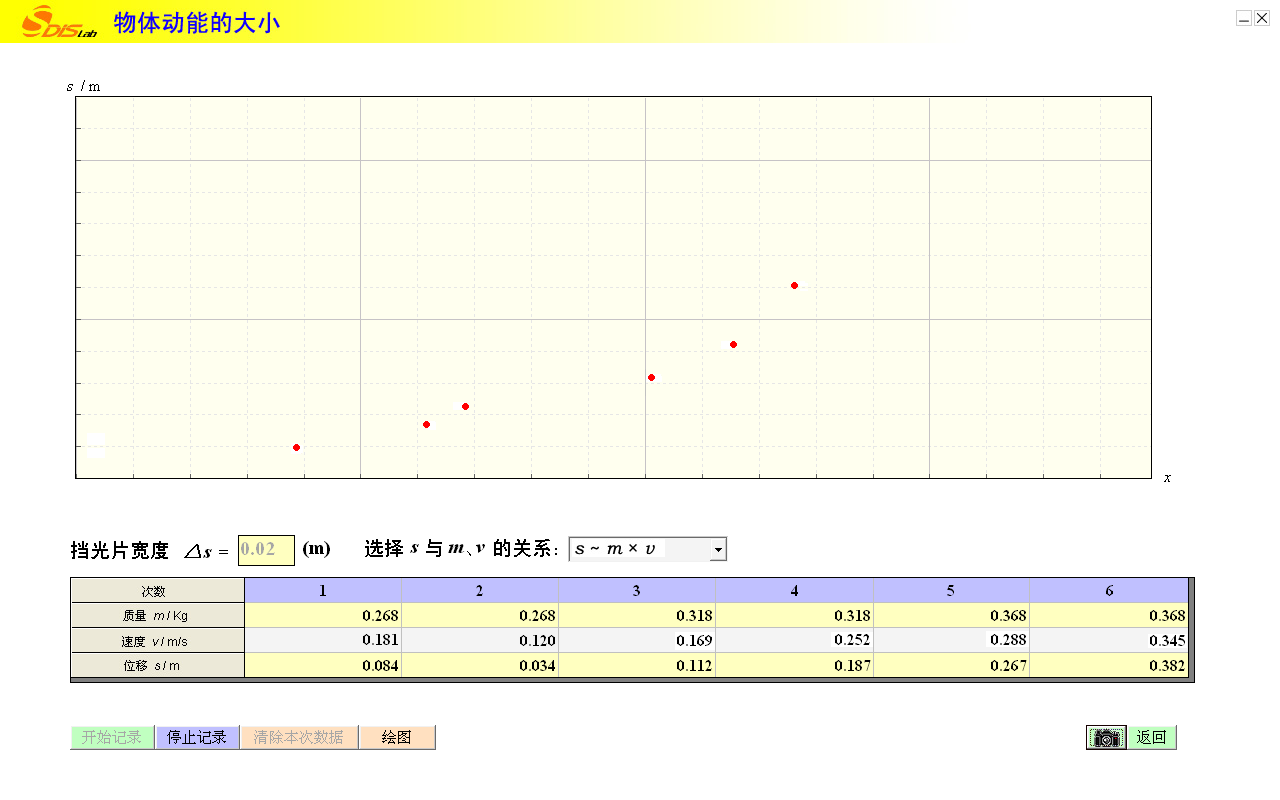The image size is (1280, 800).
Task: Click the 开始记录 button
Action: 112,738
